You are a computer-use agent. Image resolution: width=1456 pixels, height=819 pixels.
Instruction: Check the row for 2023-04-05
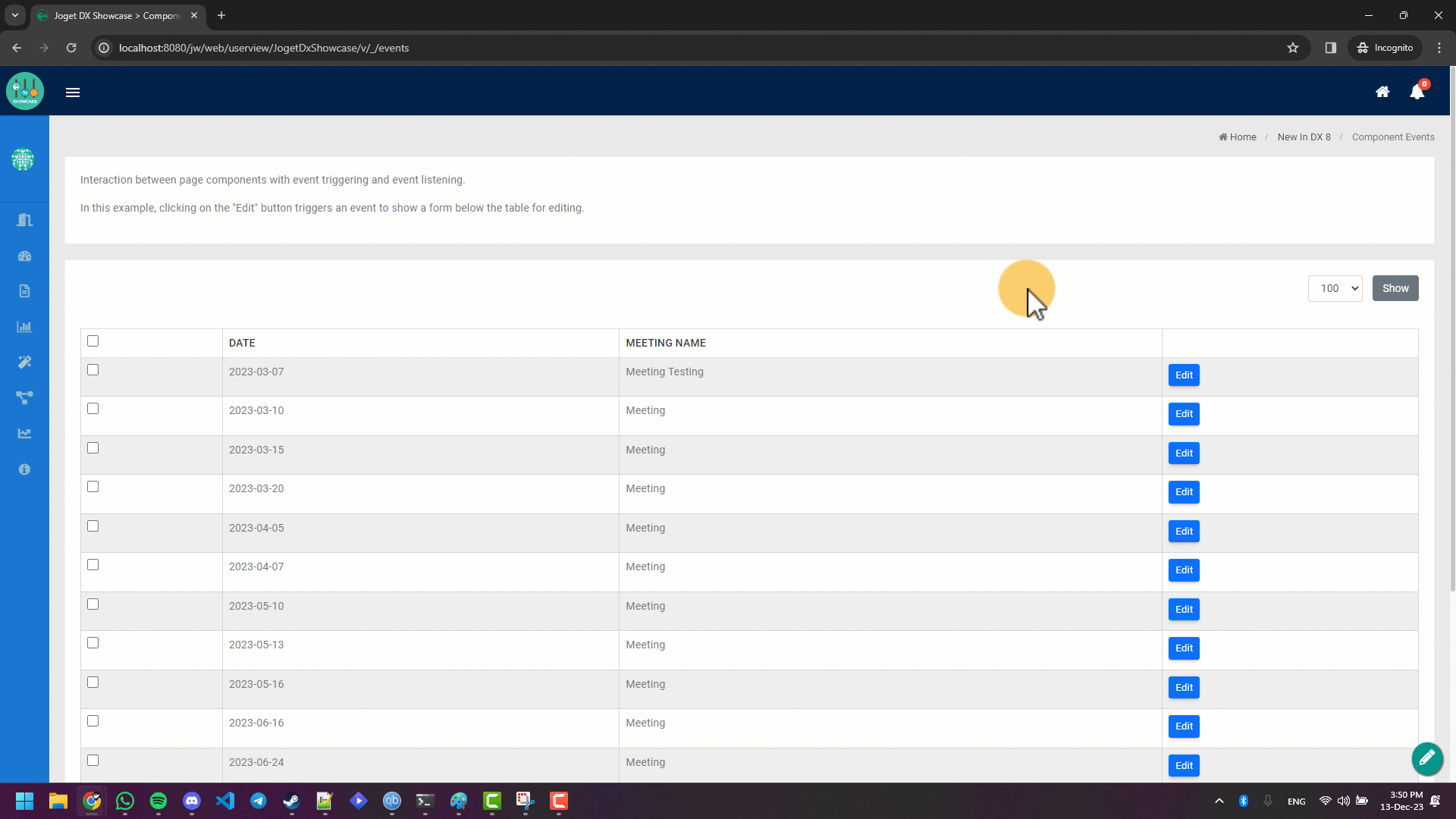click(x=93, y=526)
